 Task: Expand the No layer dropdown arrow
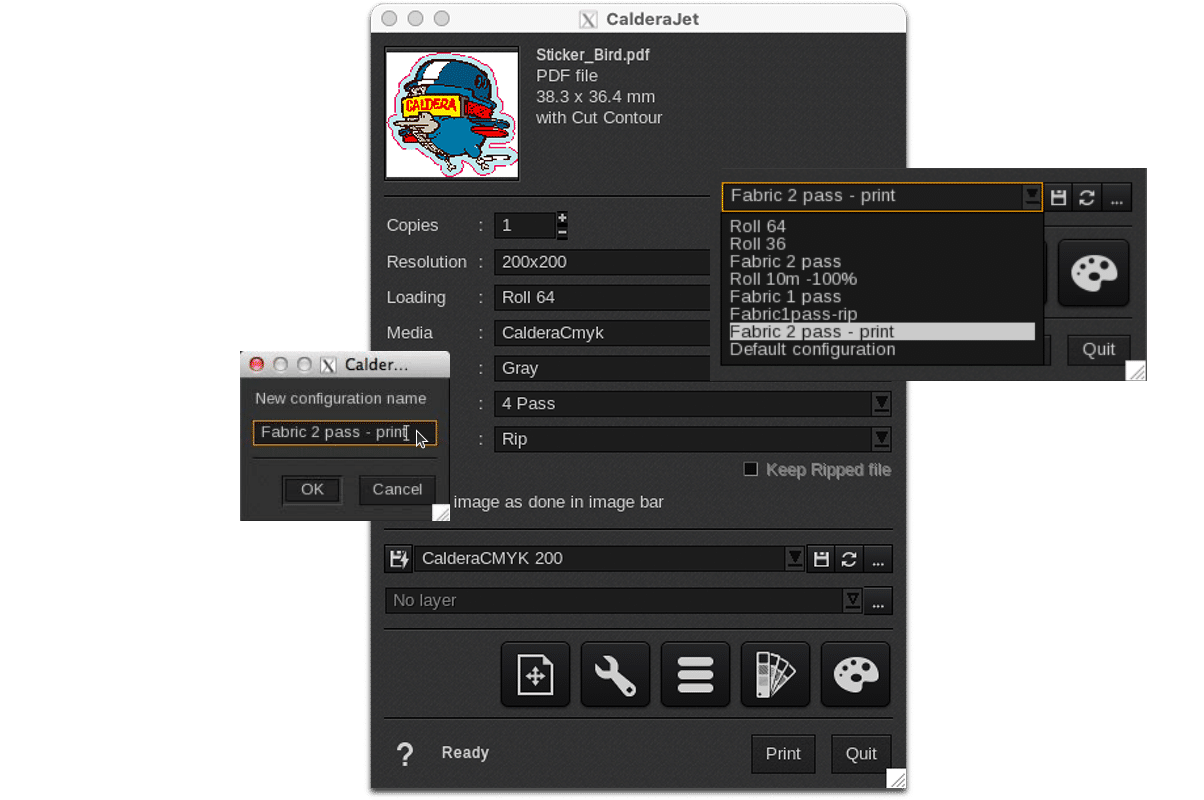(x=852, y=600)
